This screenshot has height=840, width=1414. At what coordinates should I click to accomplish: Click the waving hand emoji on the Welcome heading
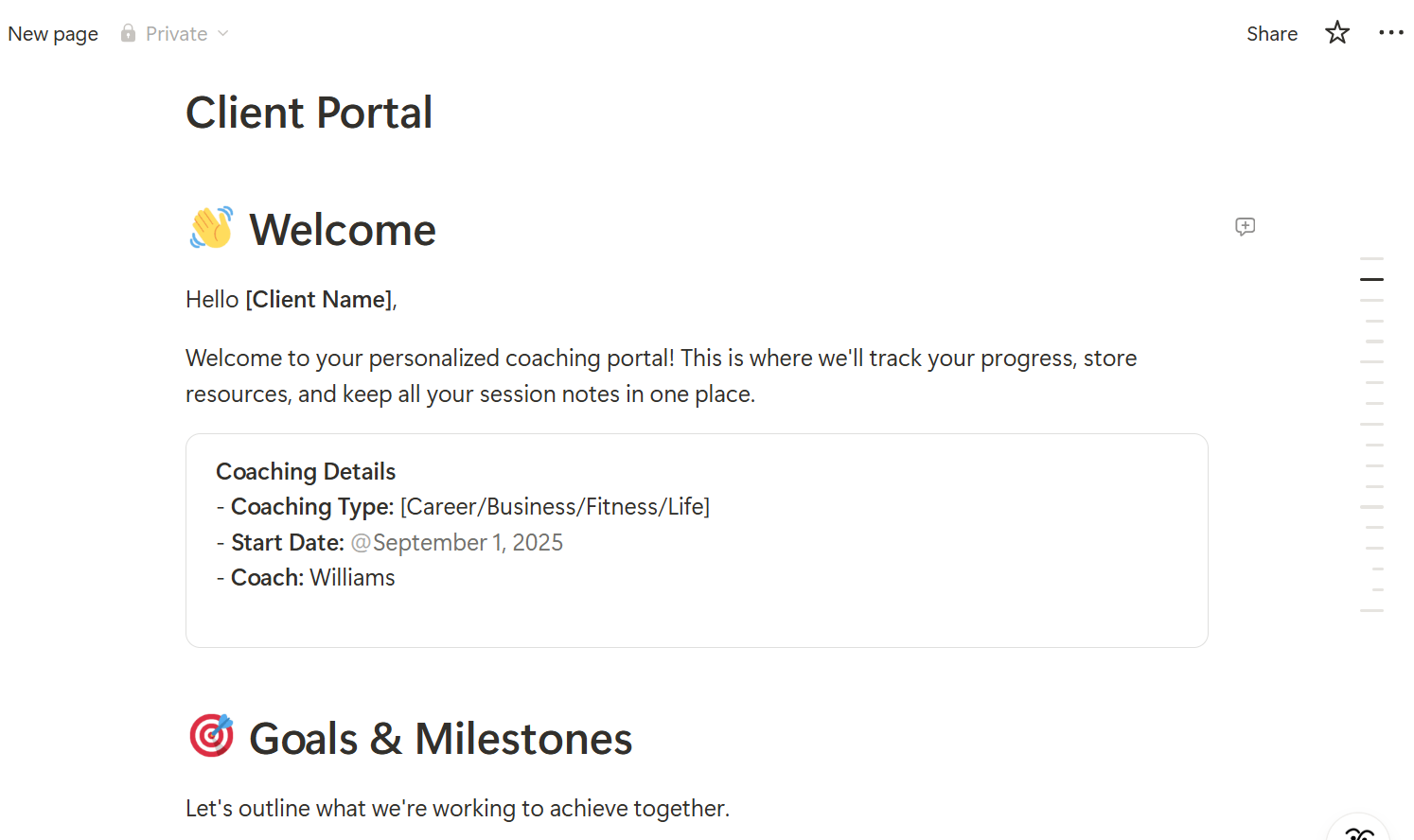(x=210, y=227)
